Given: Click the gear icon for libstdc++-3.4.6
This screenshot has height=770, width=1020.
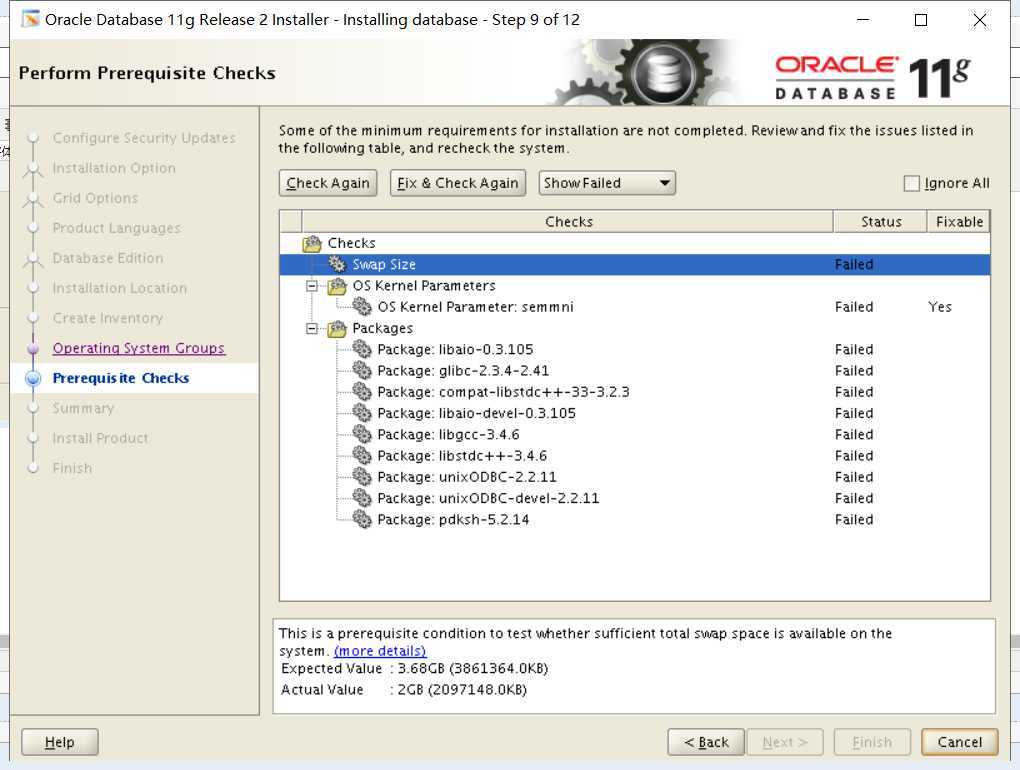Looking at the screenshot, I should (x=362, y=455).
